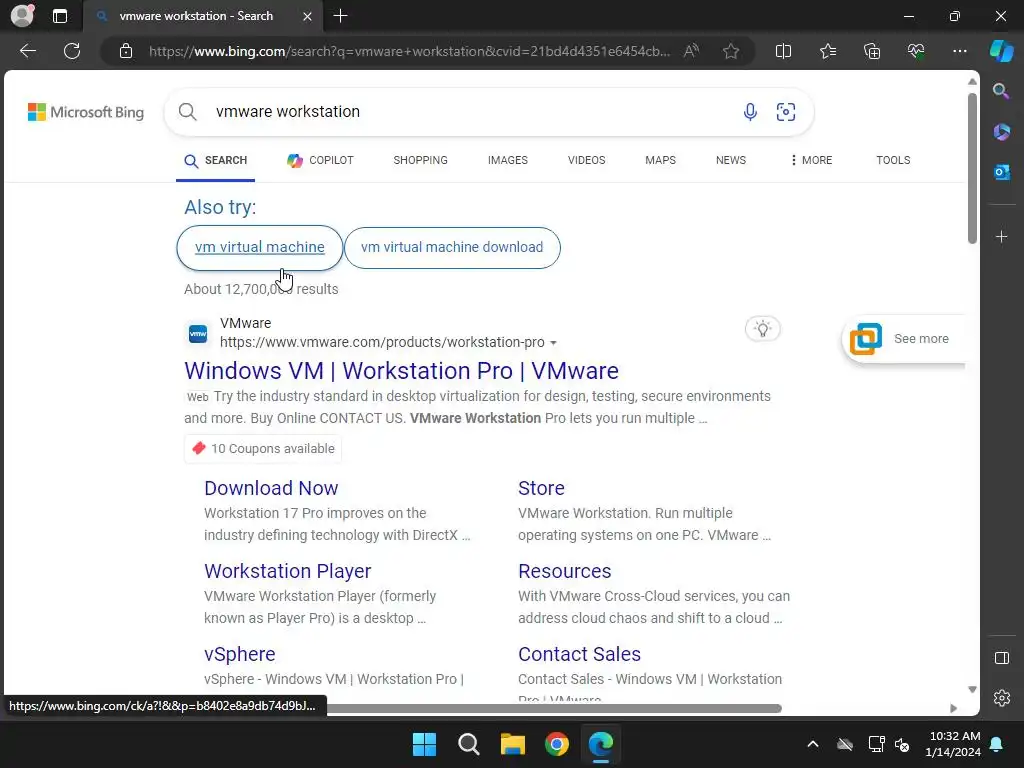Show hidden system tray icons chevron
This screenshot has width=1024, height=768.
tap(812, 744)
